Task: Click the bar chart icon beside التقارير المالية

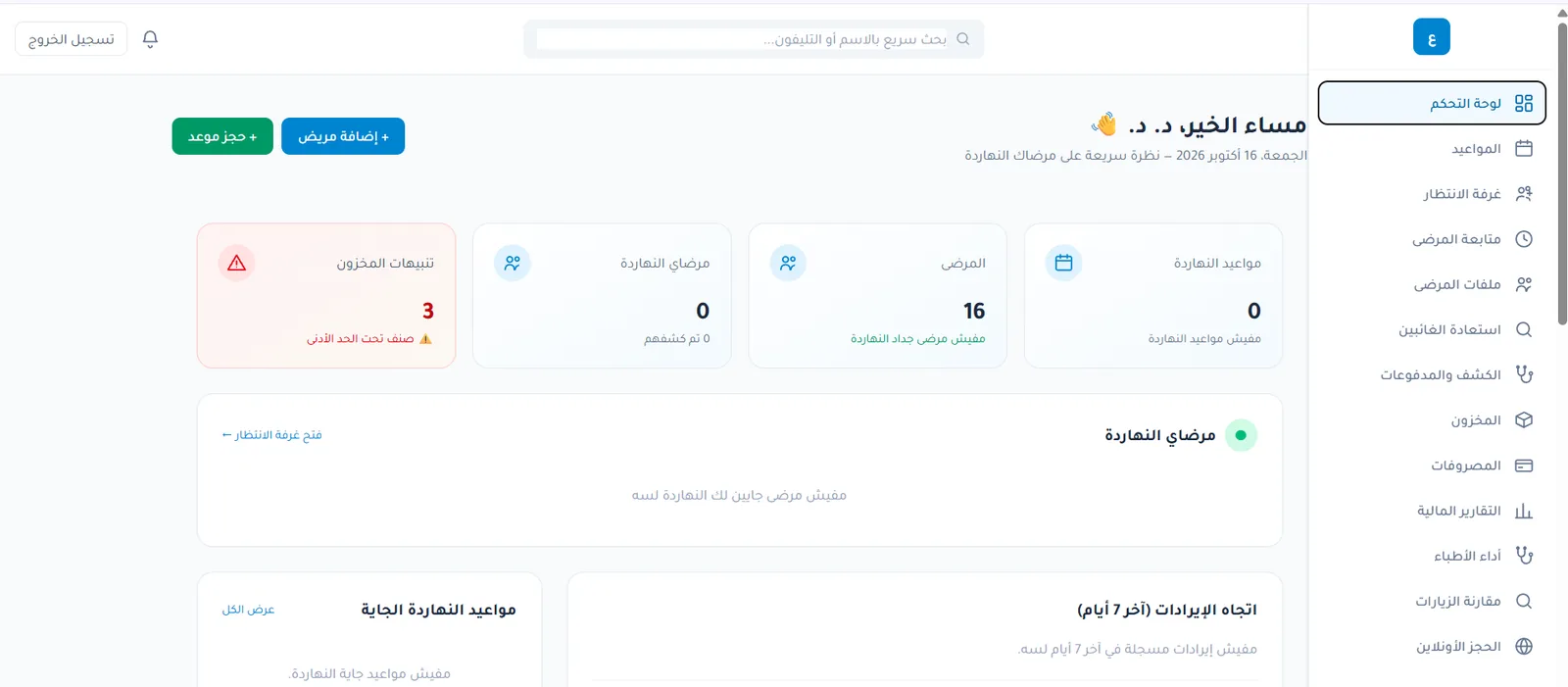Action: [x=1524, y=511]
